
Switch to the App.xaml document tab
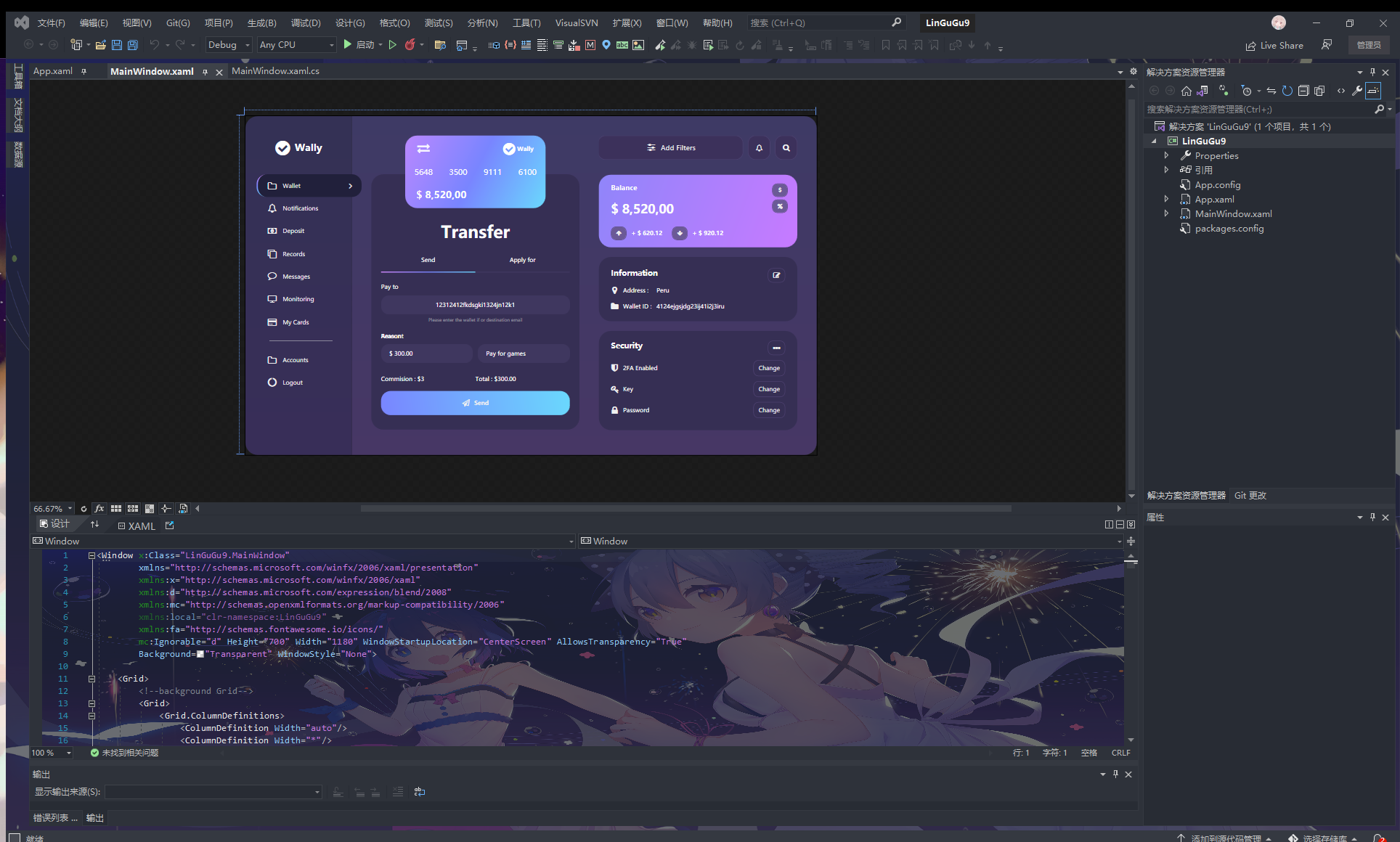53,71
